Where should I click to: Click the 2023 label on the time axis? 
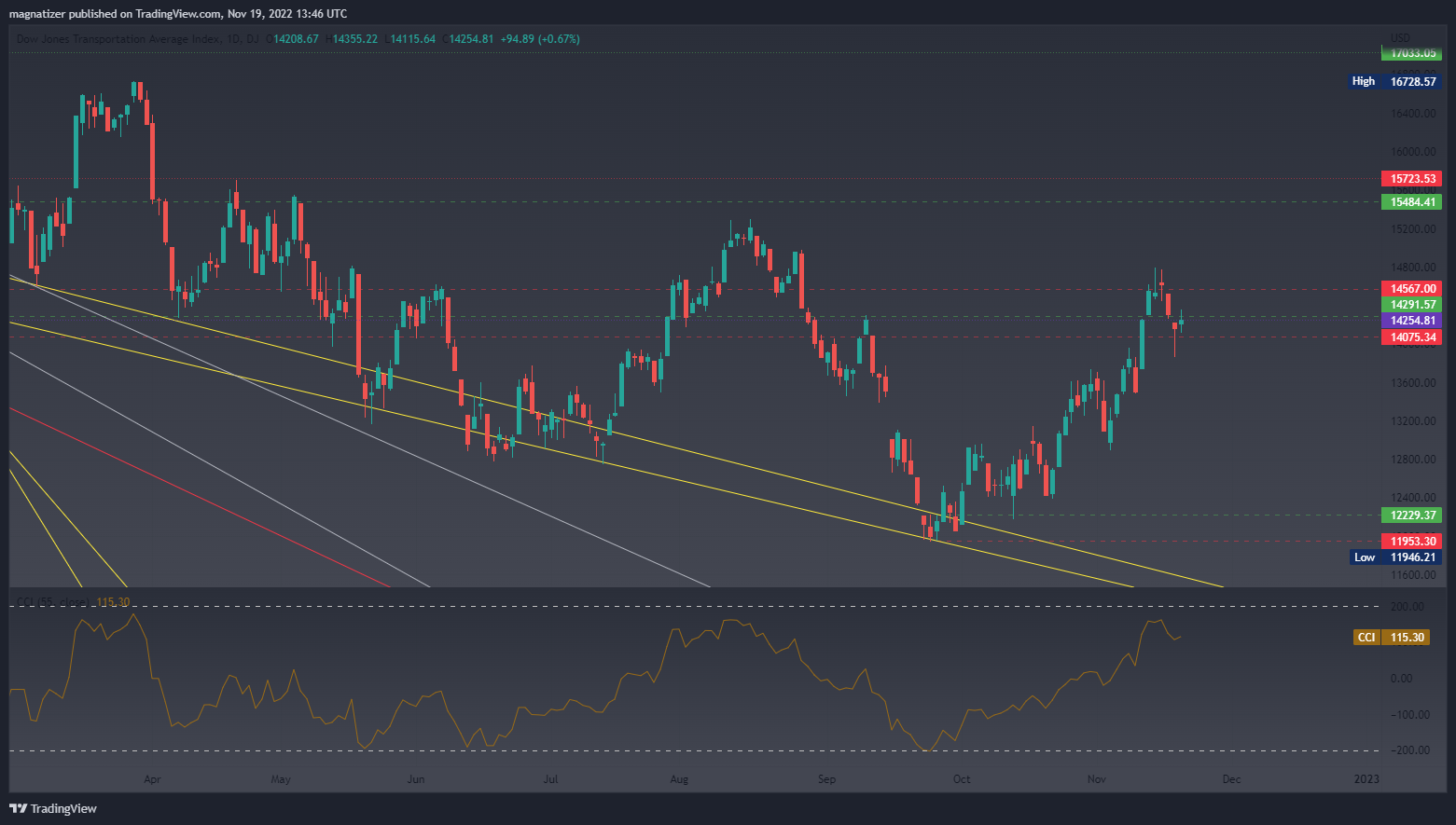pos(1366,779)
